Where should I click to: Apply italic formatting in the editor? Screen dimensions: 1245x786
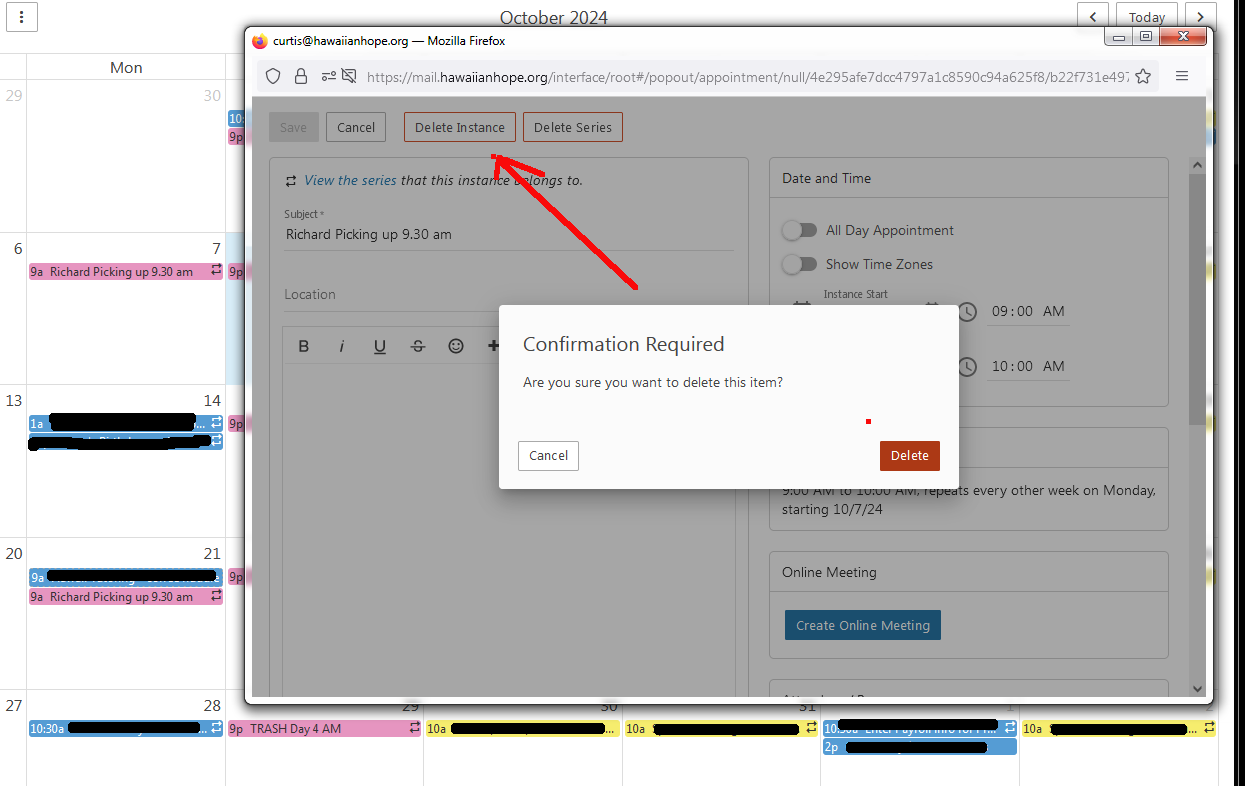tap(342, 346)
